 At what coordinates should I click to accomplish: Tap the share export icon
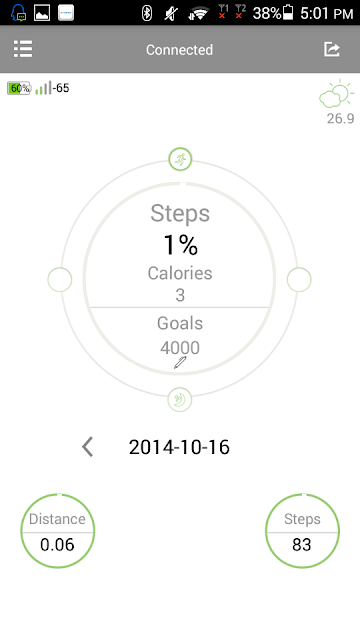(331, 49)
